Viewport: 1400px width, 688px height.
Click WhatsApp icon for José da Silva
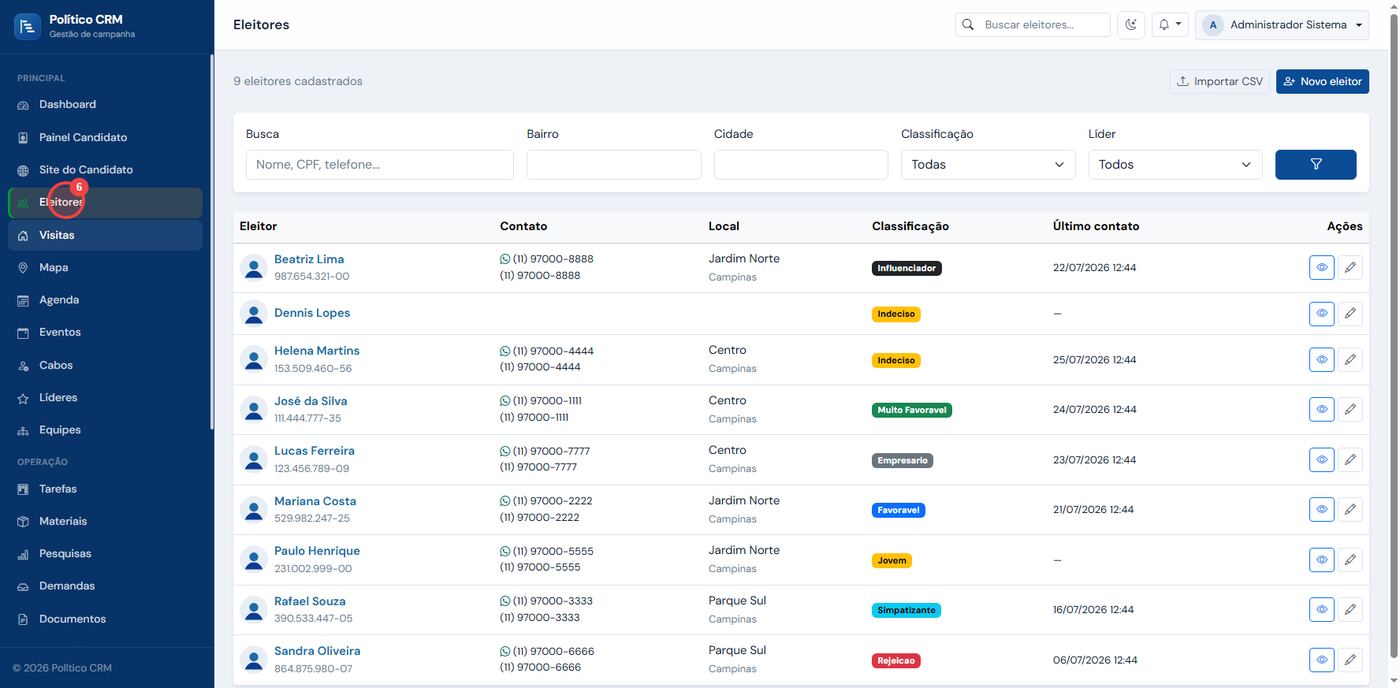505,401
